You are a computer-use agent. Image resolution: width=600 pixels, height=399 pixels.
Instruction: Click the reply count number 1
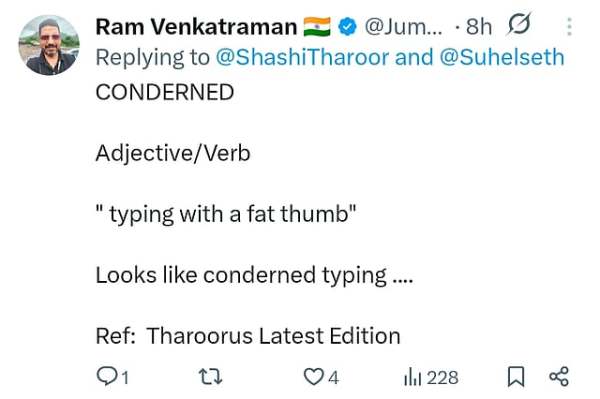(125, 378)
